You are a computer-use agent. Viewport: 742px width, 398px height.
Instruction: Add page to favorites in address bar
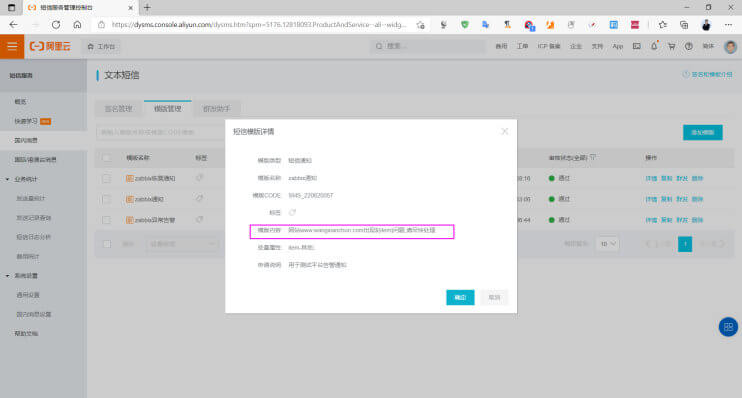pos(420,25)
